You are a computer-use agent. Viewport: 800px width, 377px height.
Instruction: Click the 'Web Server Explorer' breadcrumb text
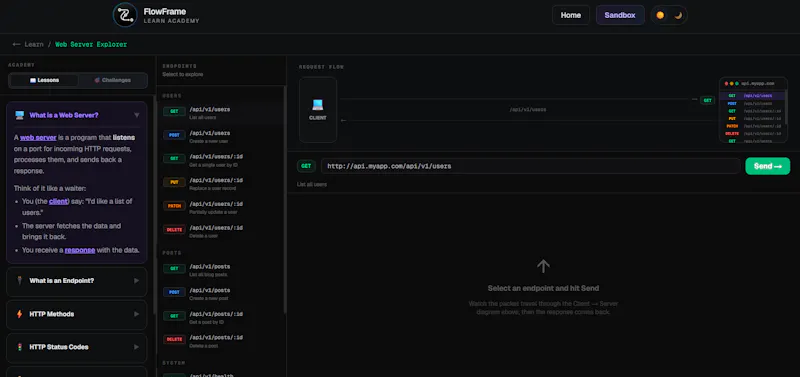click(x=91, y=44)
